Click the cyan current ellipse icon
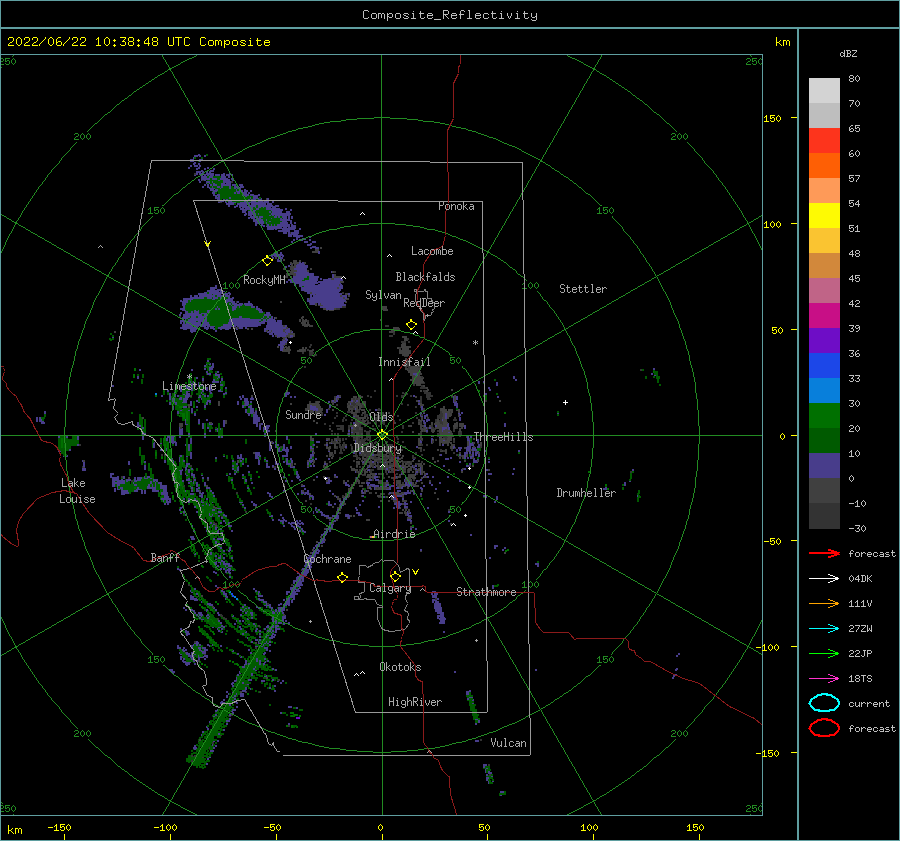Image resolution: width=900 pixels, height=841 pixels. click(824, 703)
